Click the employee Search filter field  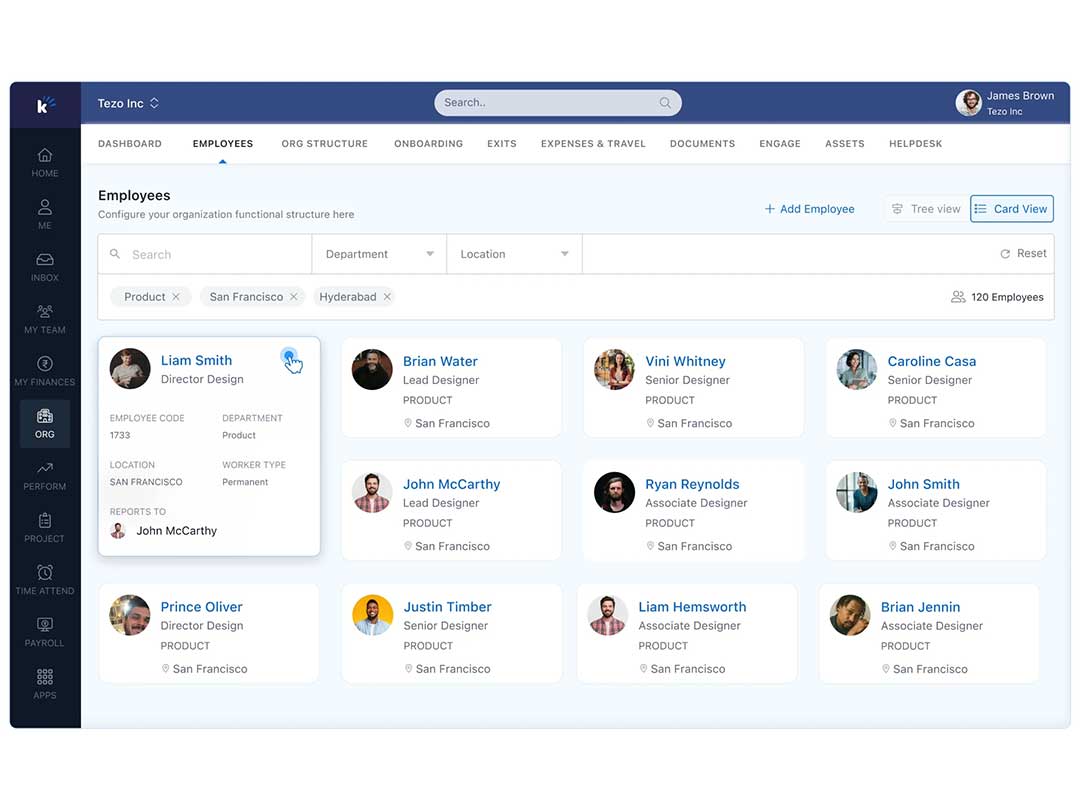pyautogui.click(x=205, y=254)
